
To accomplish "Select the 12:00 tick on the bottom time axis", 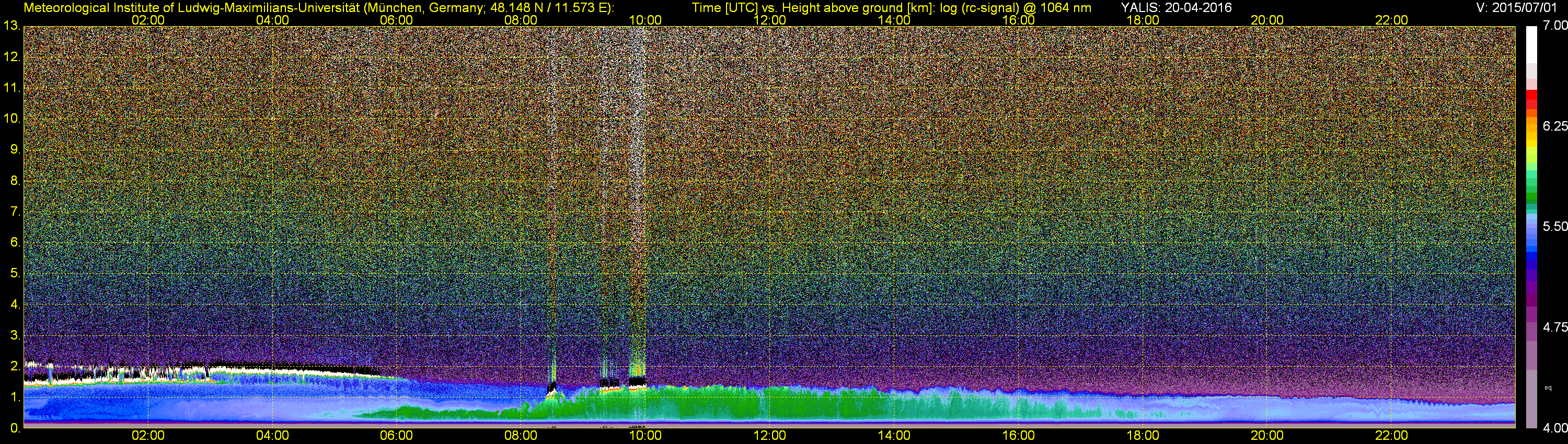I will (x=769, y=436).
